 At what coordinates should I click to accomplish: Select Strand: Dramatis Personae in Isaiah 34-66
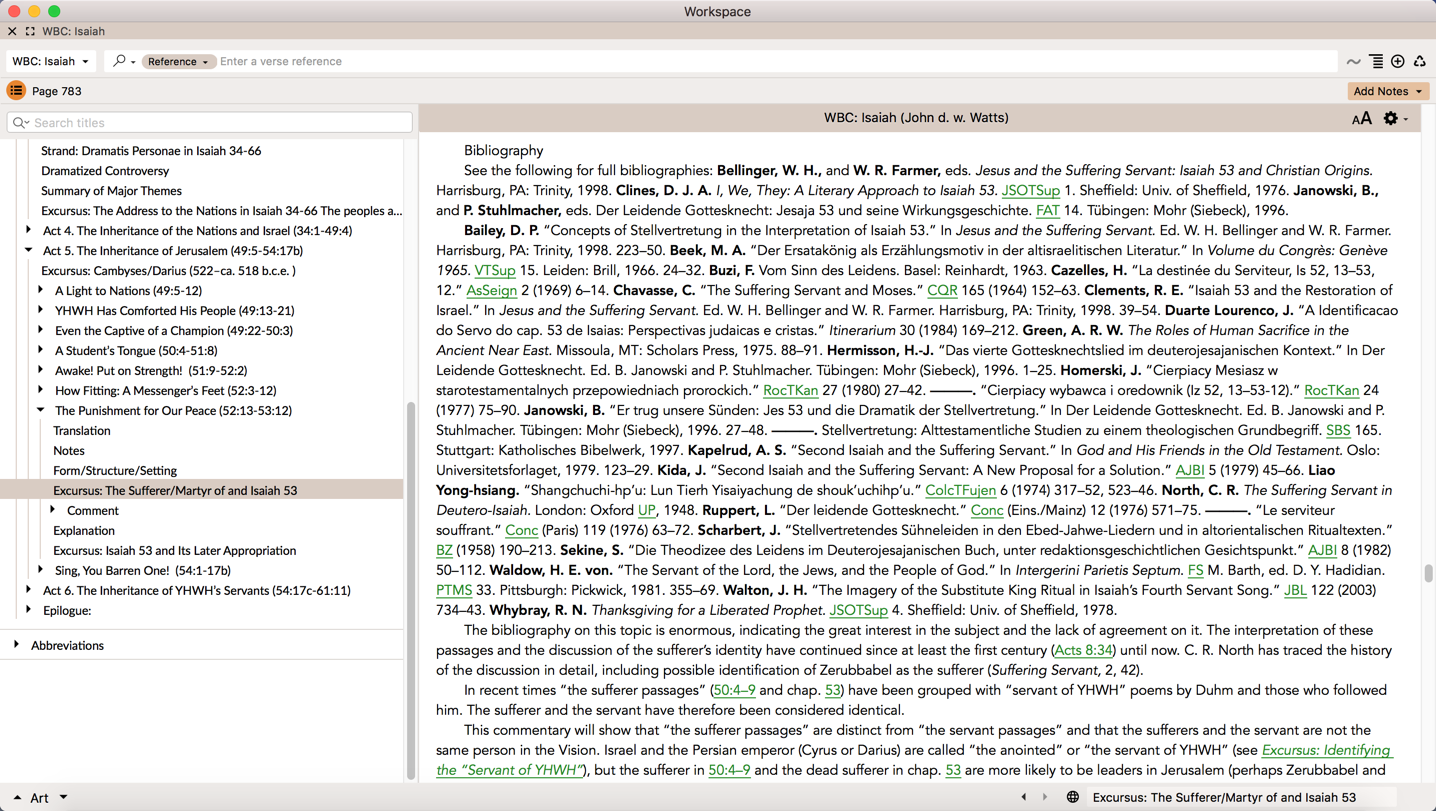pos(151,151)
